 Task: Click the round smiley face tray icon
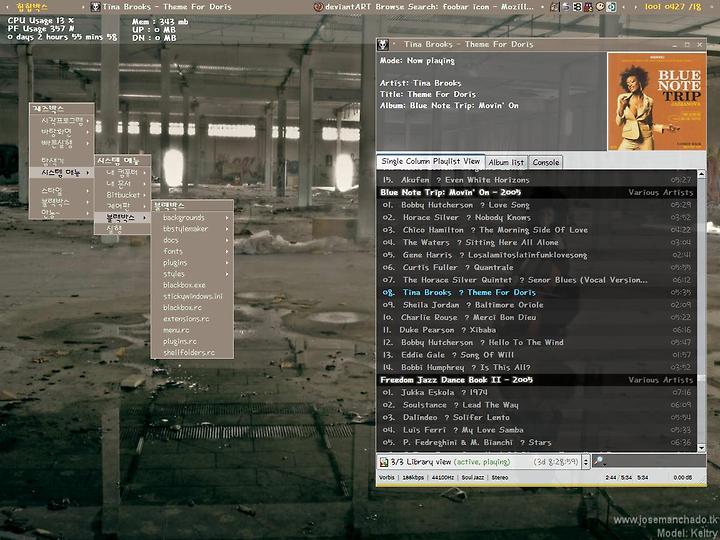pyautogui.click(x=600, y=7)
